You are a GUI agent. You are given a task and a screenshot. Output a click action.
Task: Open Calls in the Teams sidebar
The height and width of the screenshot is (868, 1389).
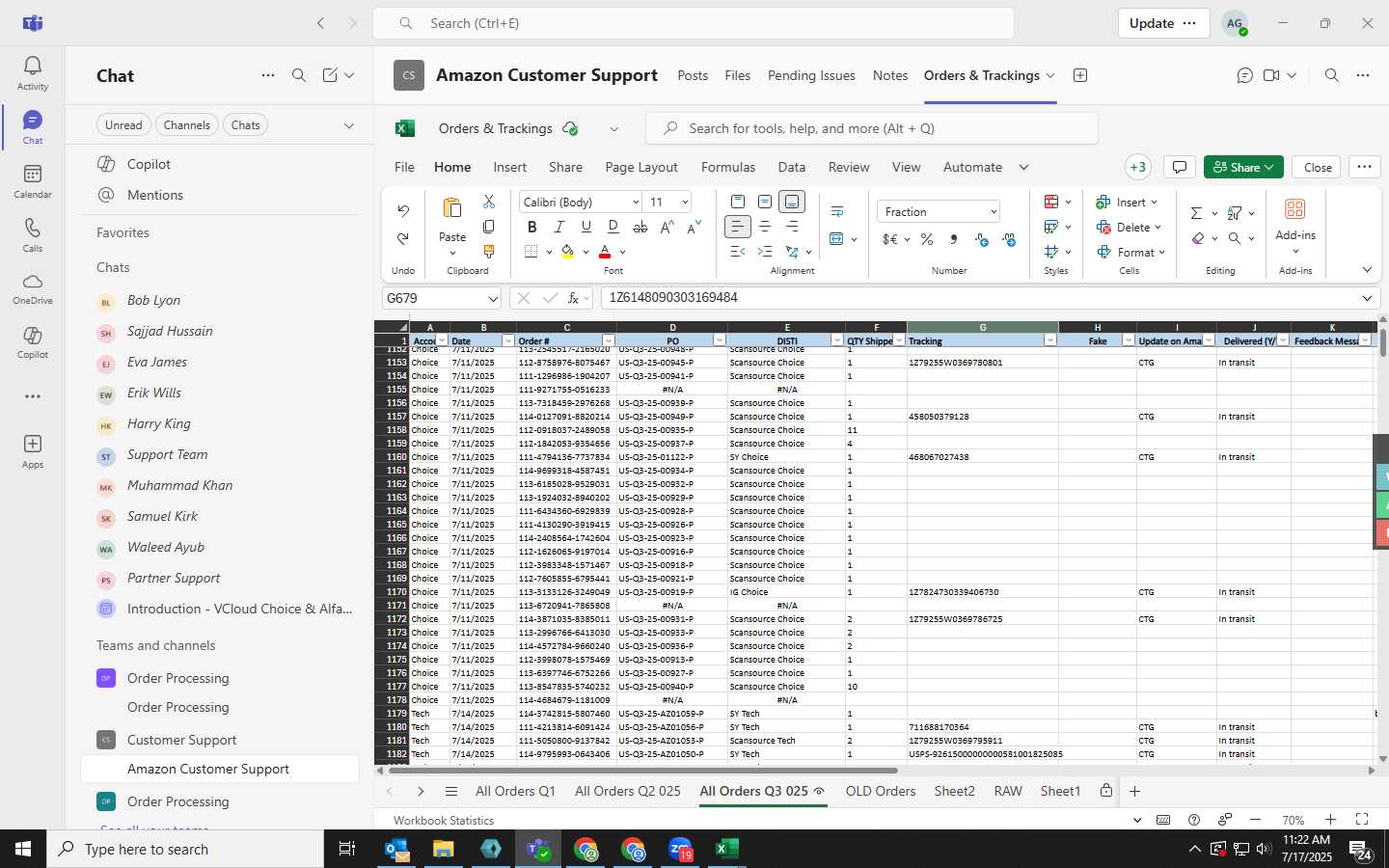tap(32, 235)
